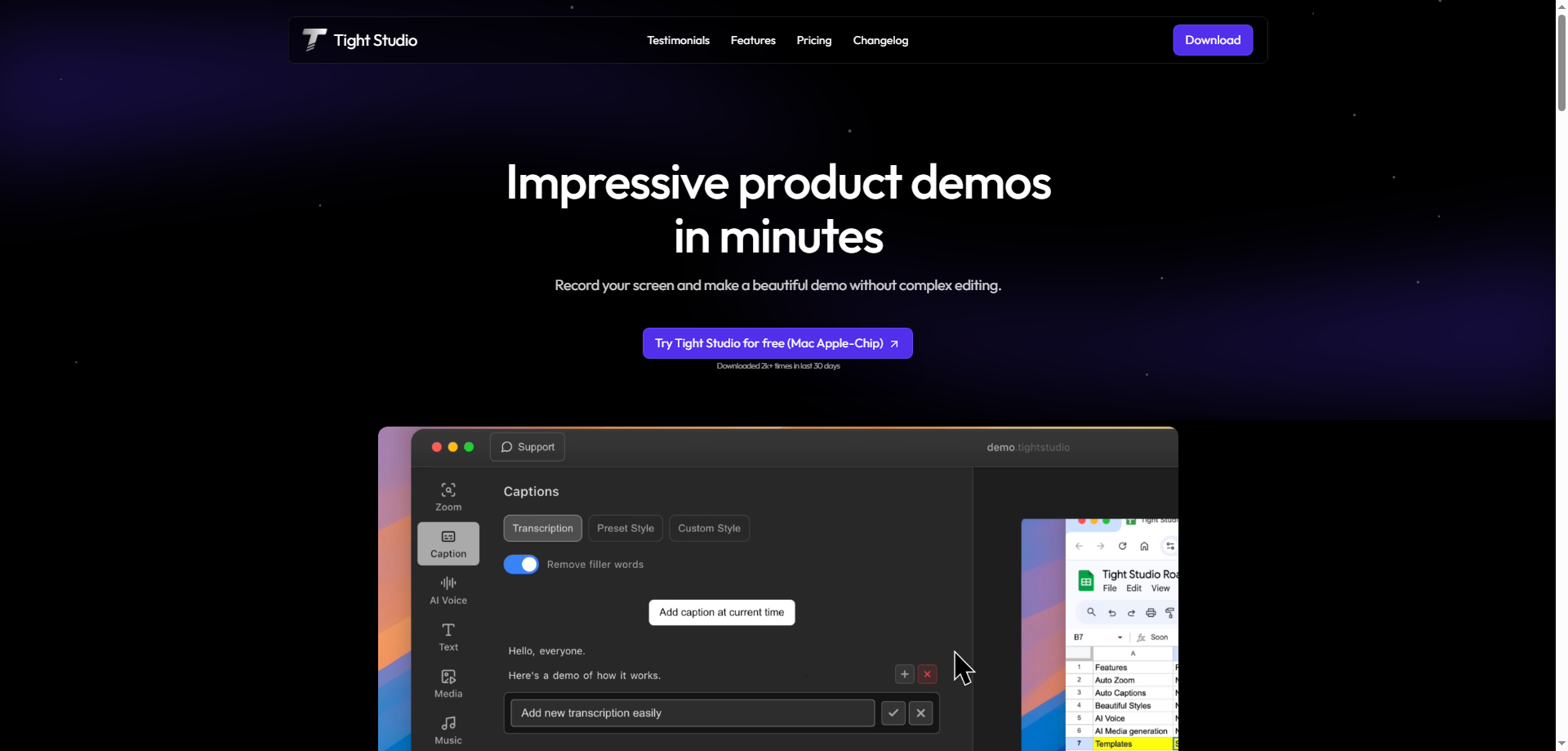Open the Text tool in sidebar

[x=448, y=637]
